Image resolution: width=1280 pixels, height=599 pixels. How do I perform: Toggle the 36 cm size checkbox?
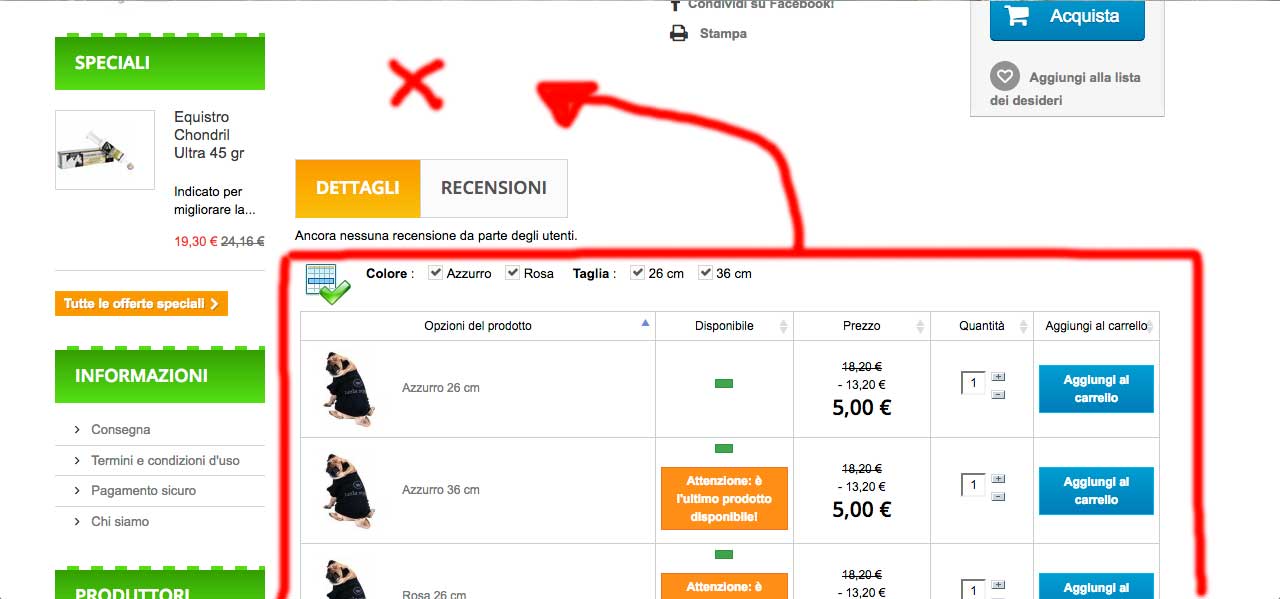tap(705, 273)
